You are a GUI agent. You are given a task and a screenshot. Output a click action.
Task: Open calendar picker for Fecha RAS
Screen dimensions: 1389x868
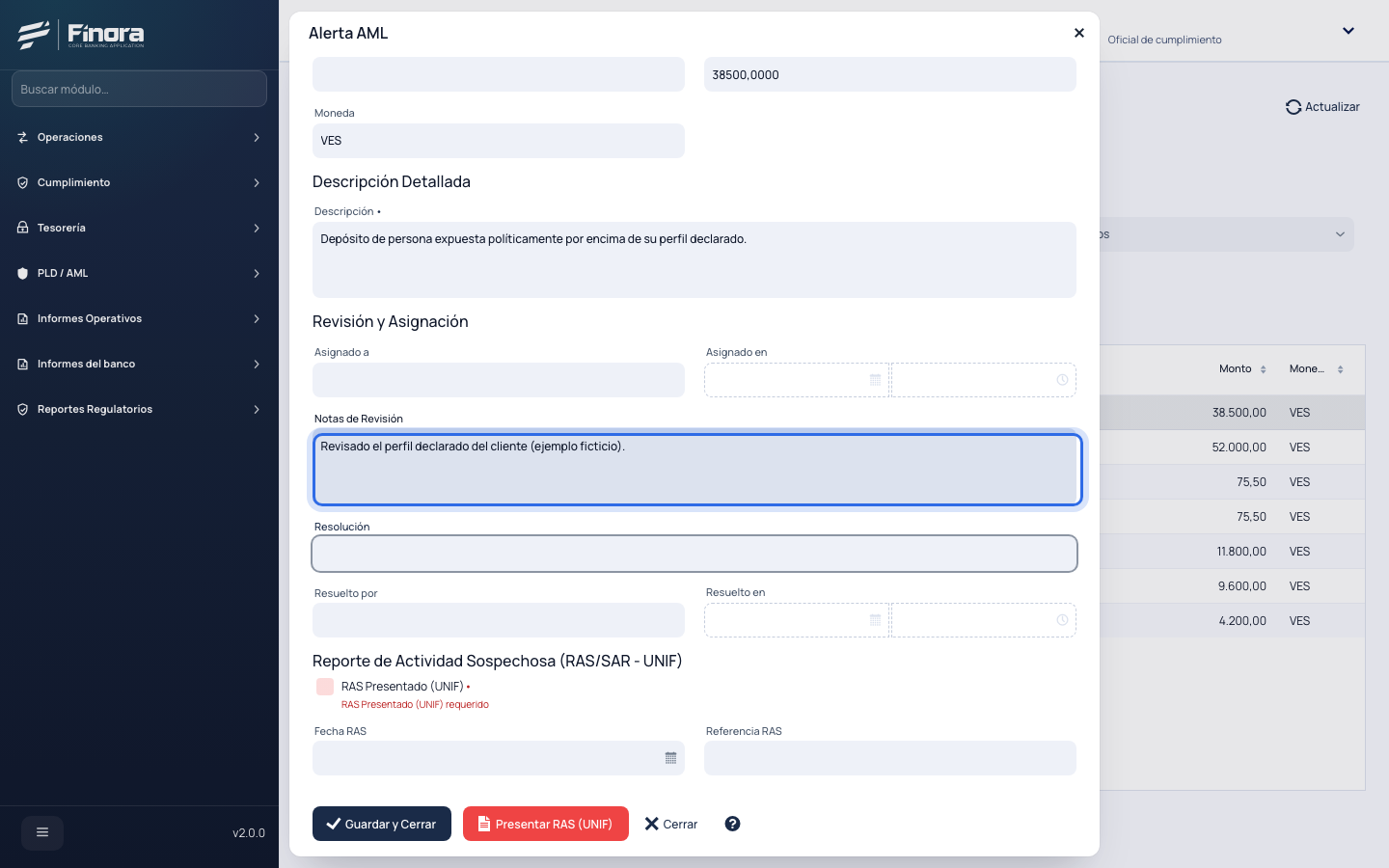click(670, 758)
